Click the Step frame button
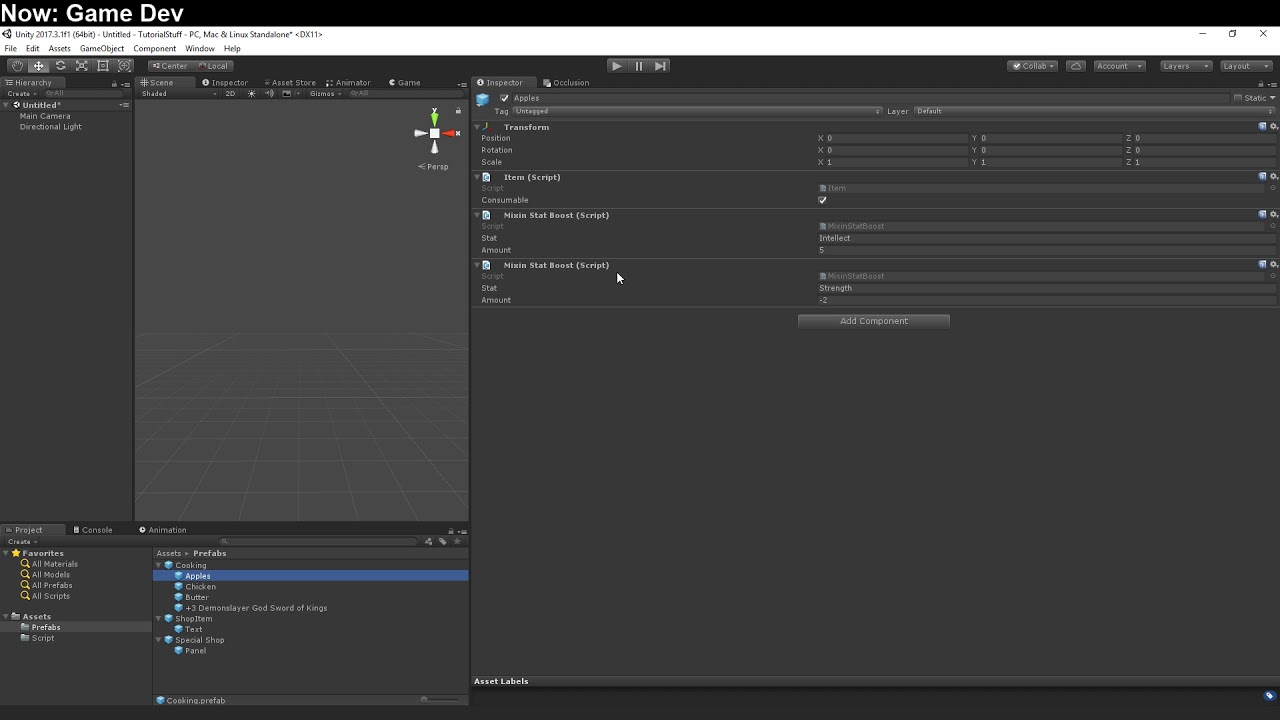The height and width of the screenshot is (720, 1280). pos(660,66)
